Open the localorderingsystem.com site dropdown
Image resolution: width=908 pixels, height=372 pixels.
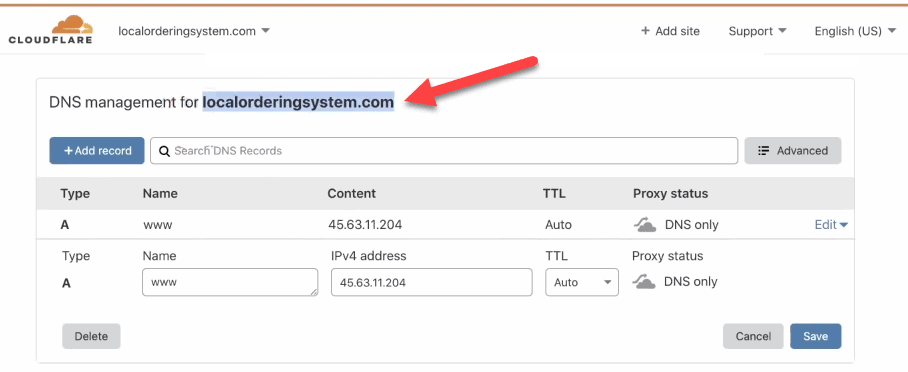coord(194,31)
